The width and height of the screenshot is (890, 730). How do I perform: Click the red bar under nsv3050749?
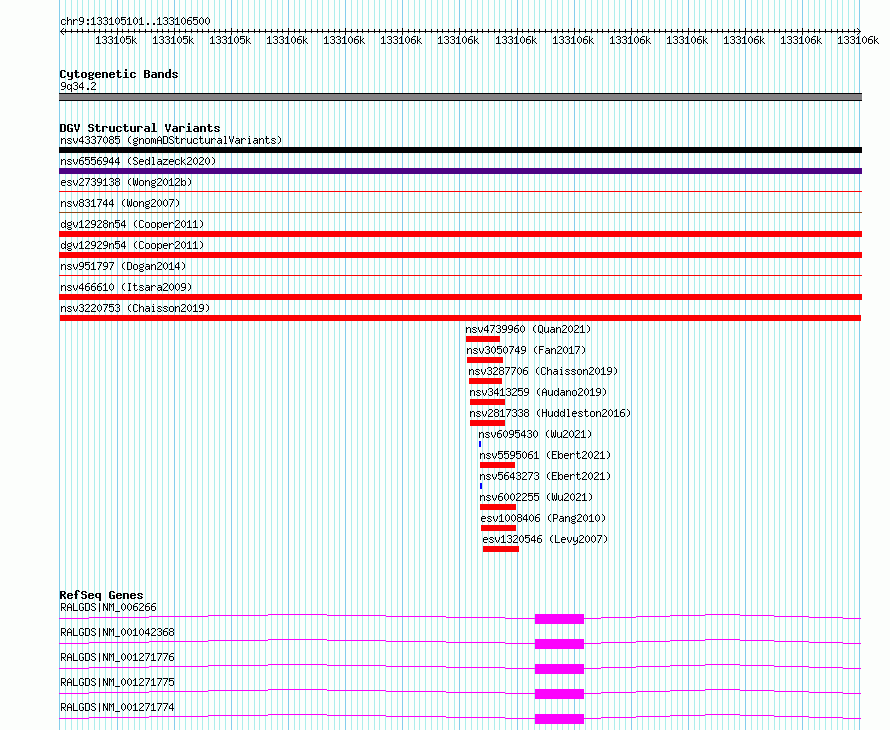(x=485, y=360)
